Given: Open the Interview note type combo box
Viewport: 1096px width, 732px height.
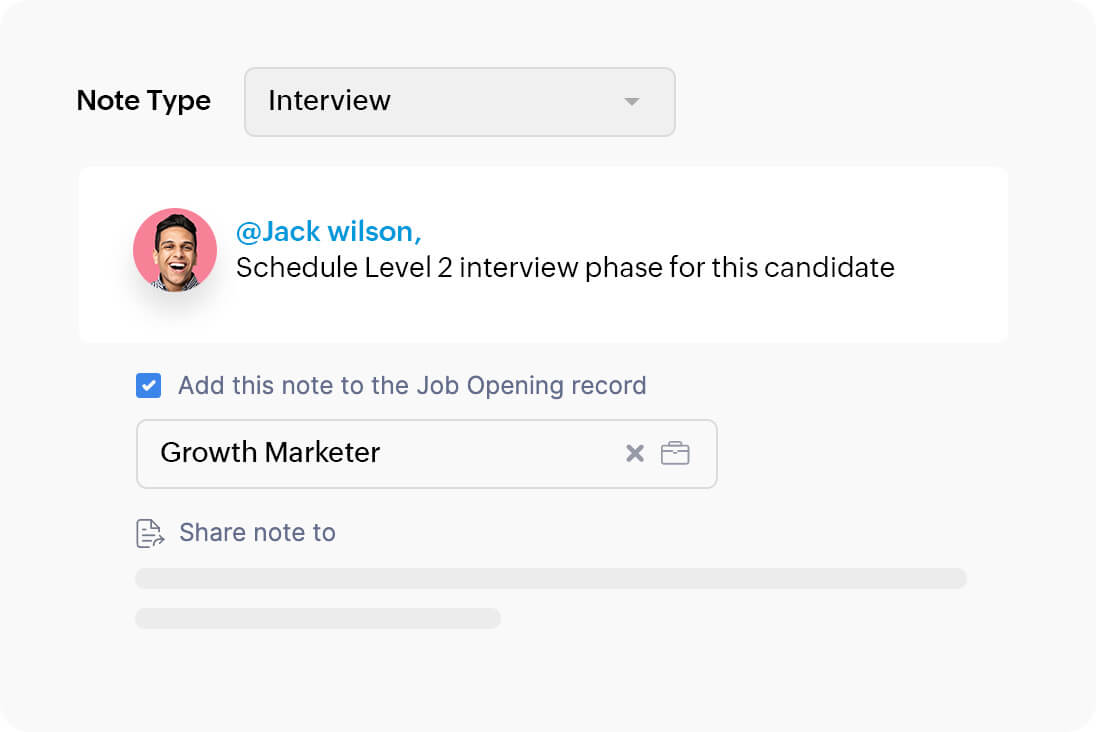Looking at the screenshot, I should click(x=460, y=102).
